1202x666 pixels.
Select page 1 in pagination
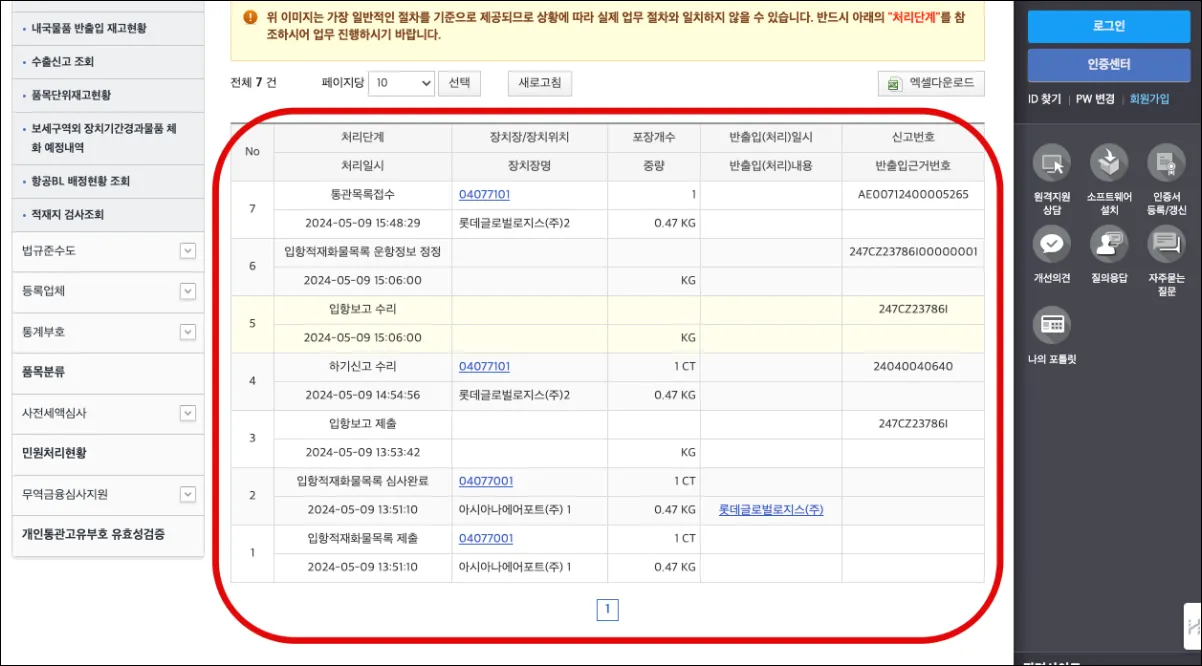click(x=607, y=608)
